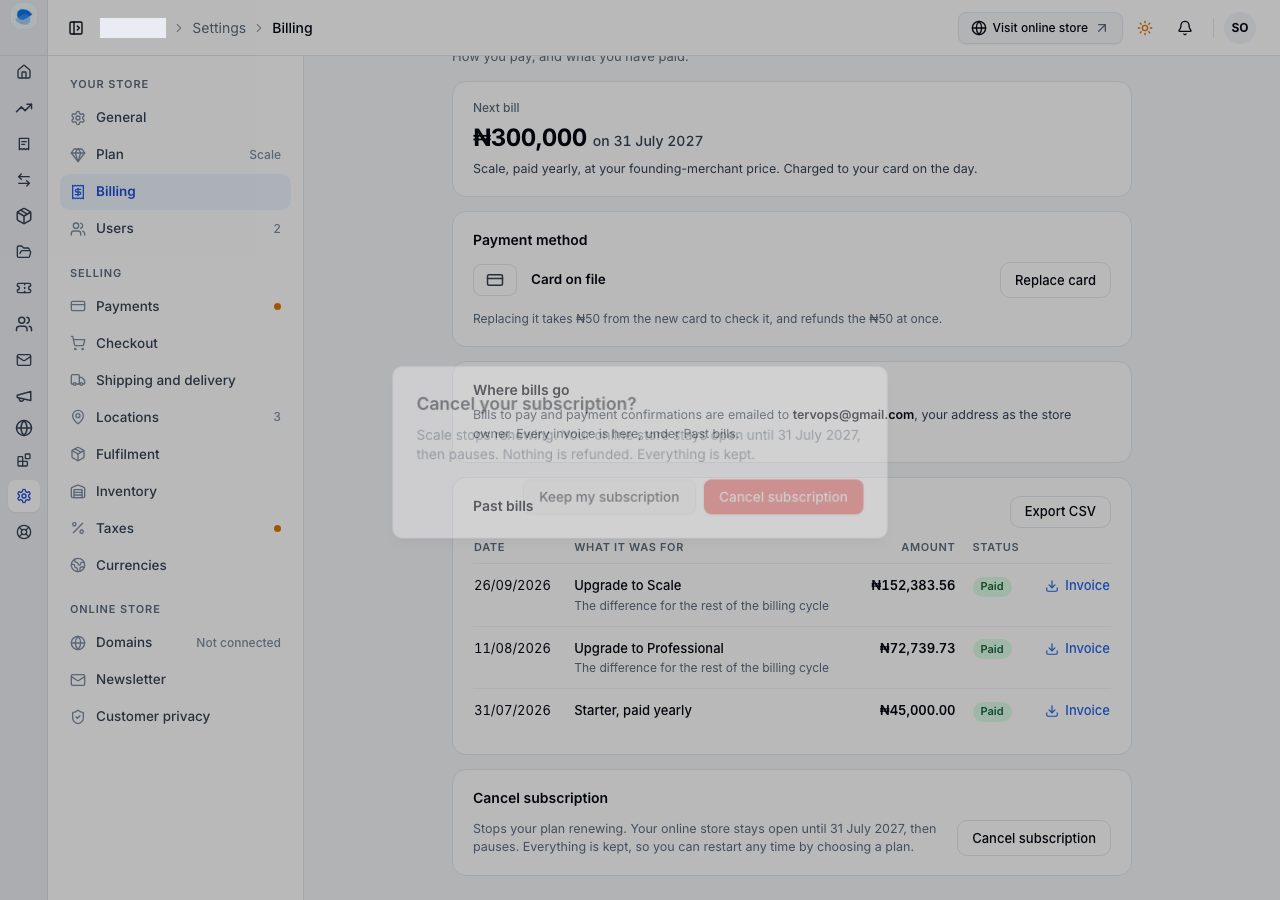1280x900 pixels.
Task: Open the Locations settings
Action: tap(175, 418)
